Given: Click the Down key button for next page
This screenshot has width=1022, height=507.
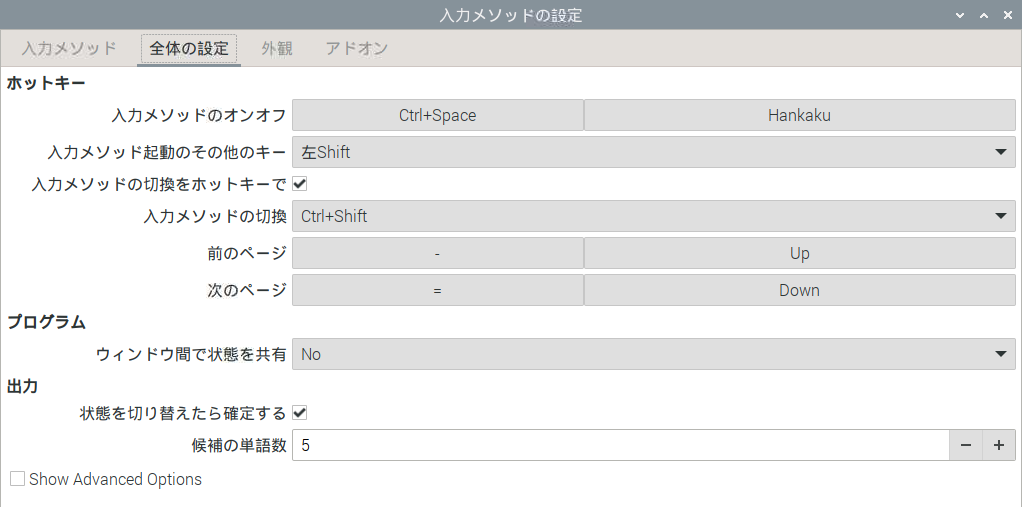Looking at the screenshot, I should [x=800, y=290].
